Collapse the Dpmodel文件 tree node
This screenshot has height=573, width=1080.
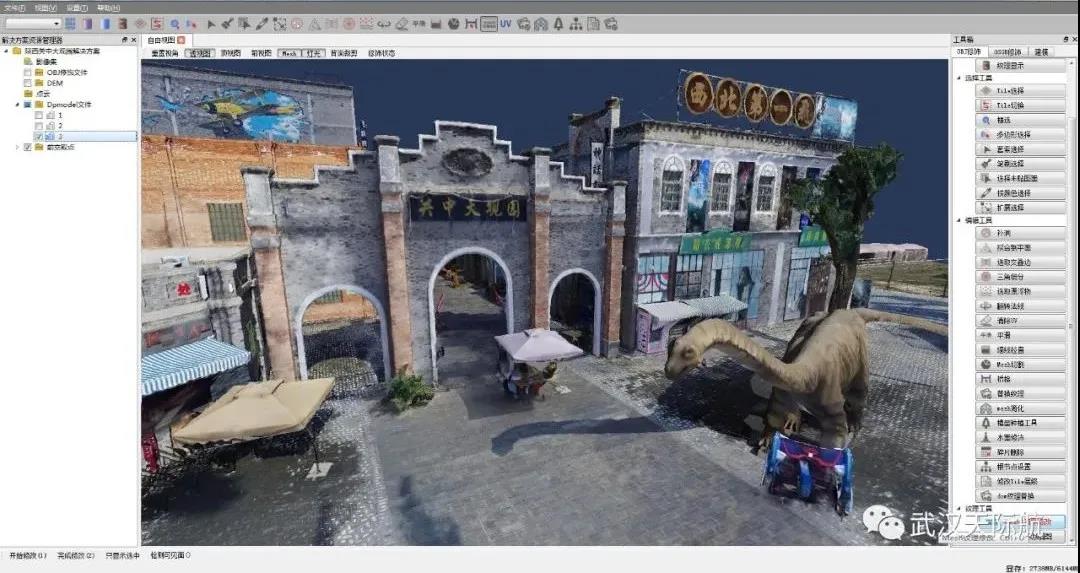(17, 104)
